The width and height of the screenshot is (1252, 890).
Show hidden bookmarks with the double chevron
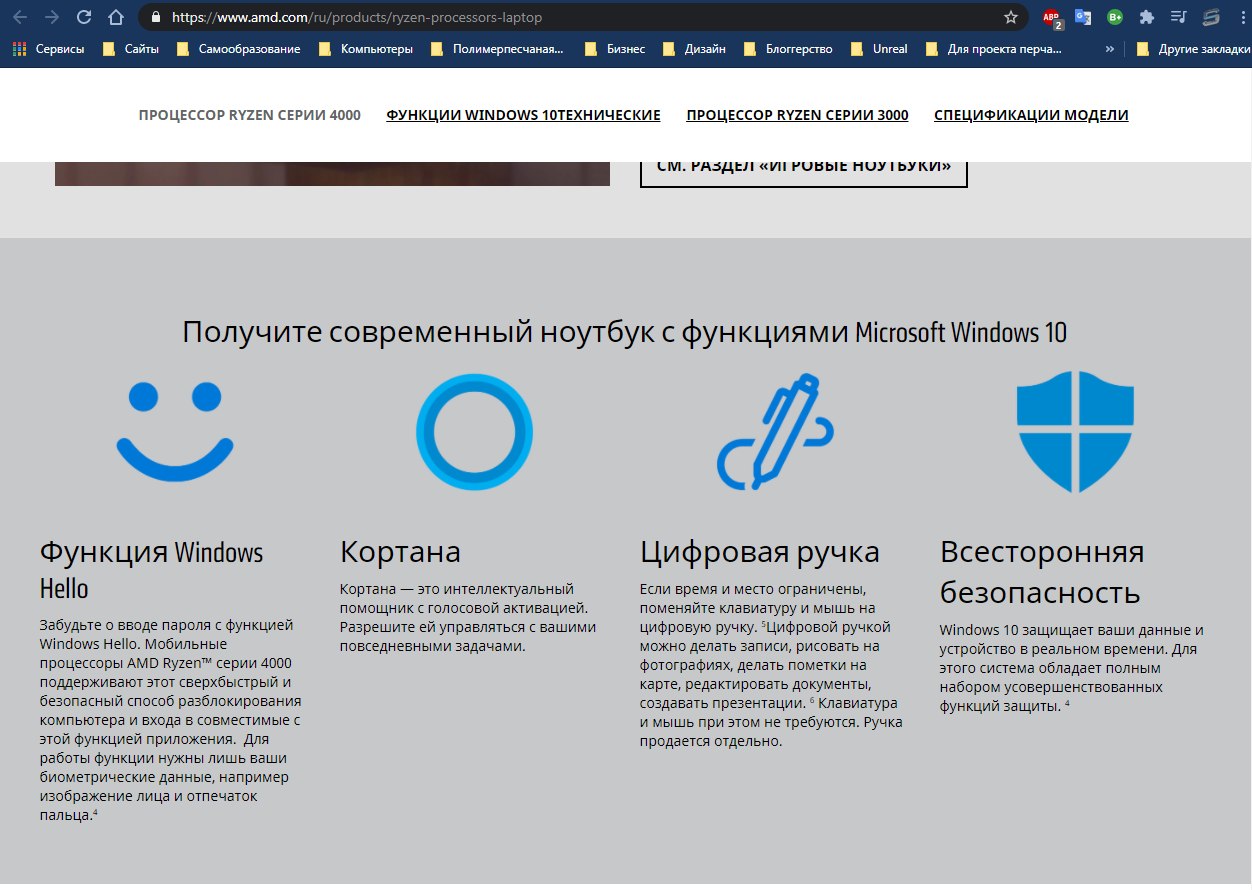click(1109, 49)
